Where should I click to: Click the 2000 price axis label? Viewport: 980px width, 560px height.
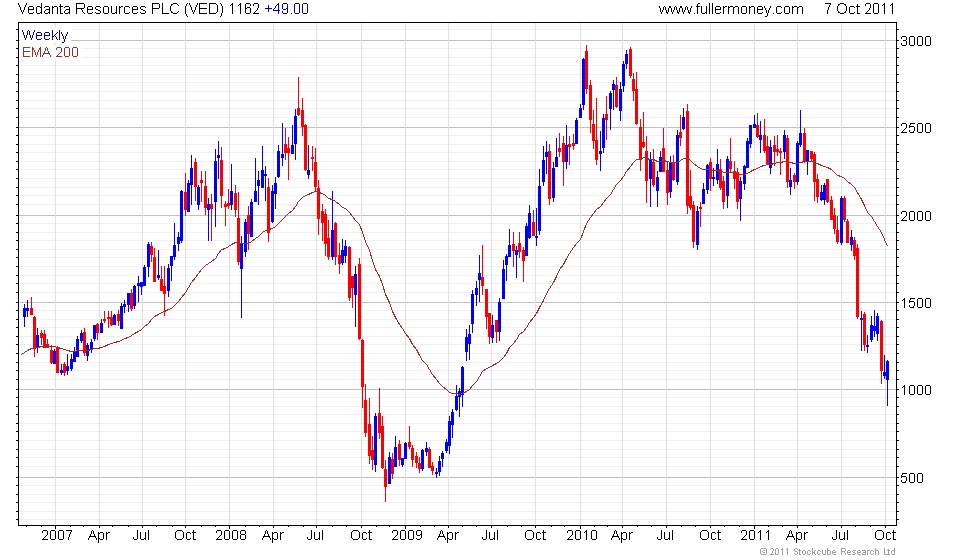pyautogui.click(x=916, y=216)
